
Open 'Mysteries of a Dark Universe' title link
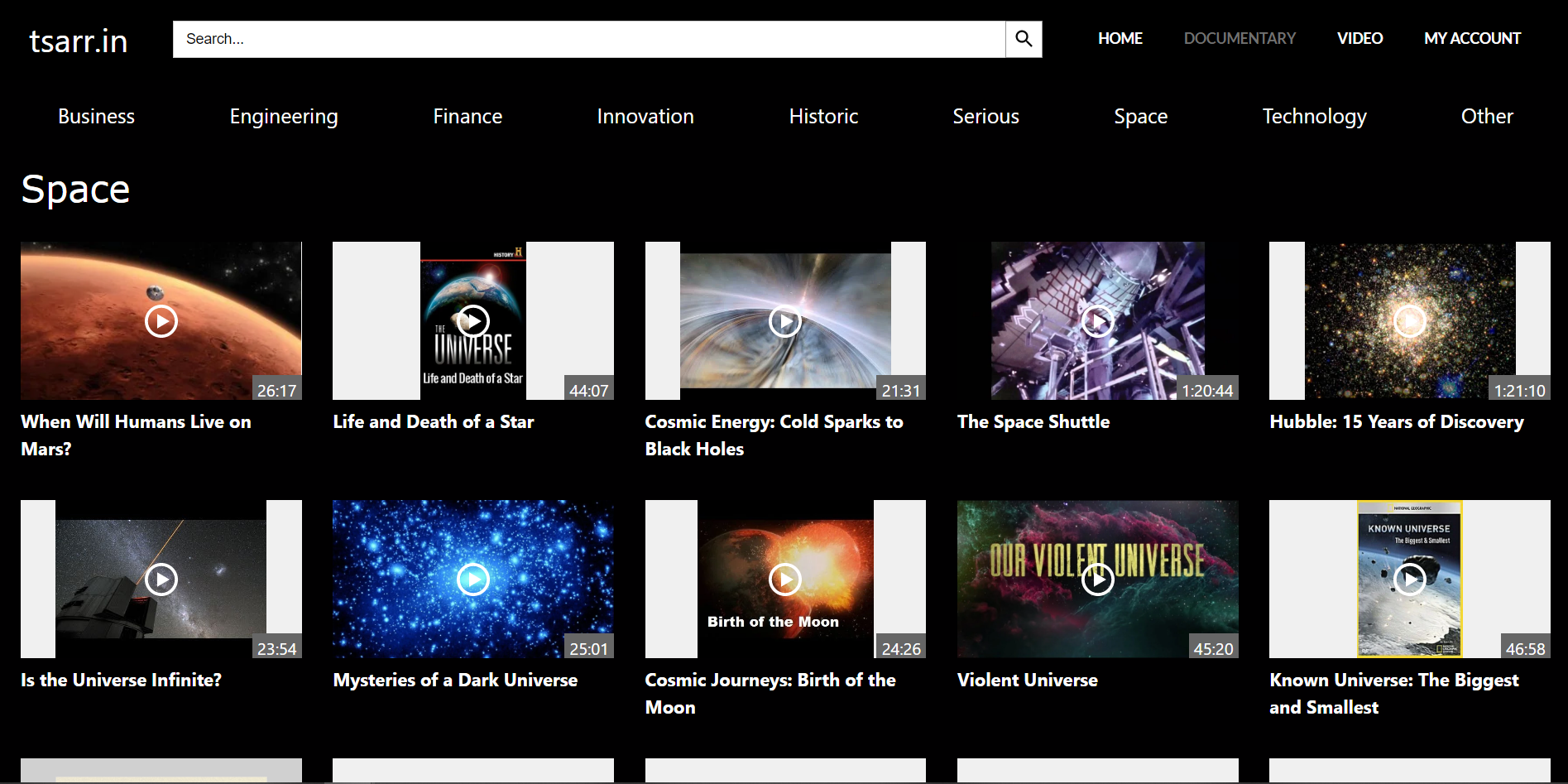(455, 681)
